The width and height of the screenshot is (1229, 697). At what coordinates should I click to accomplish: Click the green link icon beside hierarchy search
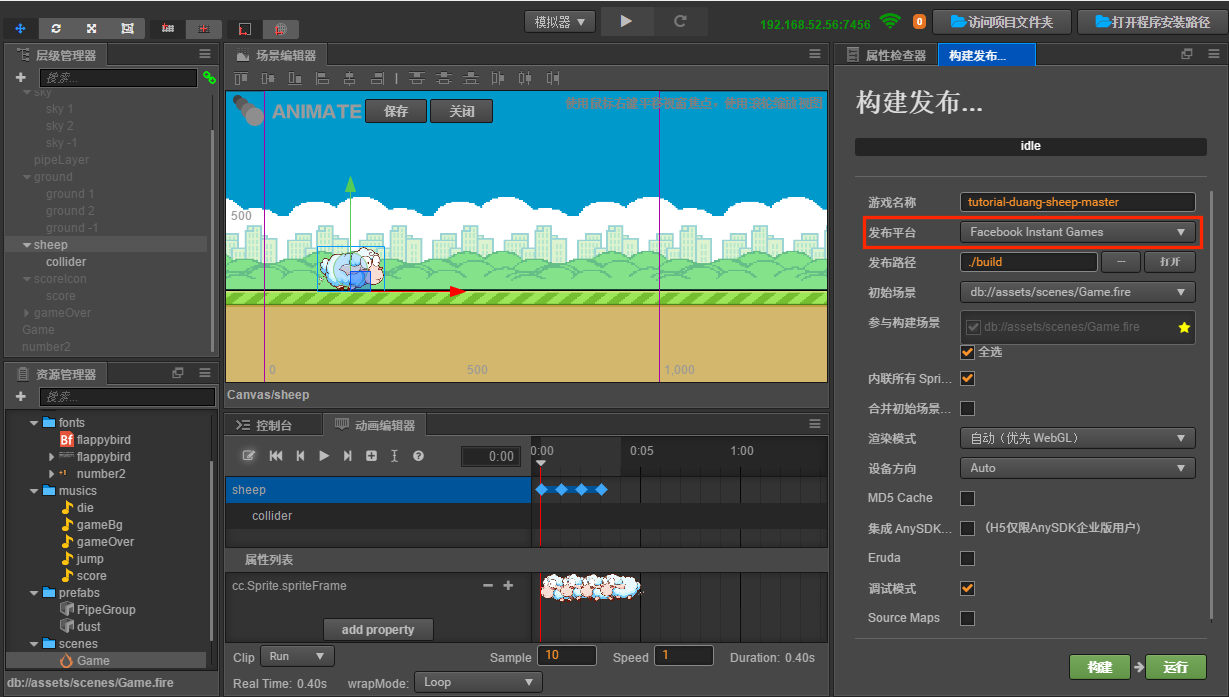coord(208,76)
